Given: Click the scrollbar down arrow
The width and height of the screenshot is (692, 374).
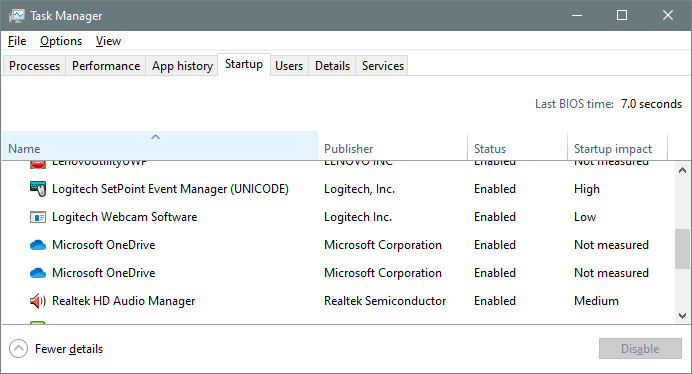Looking at the screenshot, I should coord(682,315).
